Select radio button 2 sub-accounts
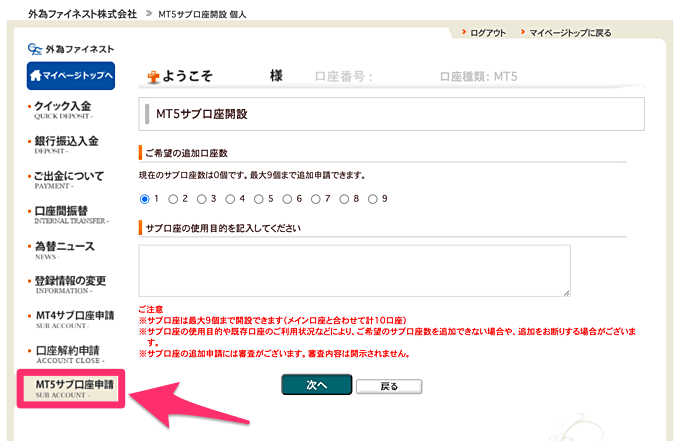 tap(173, 199)
